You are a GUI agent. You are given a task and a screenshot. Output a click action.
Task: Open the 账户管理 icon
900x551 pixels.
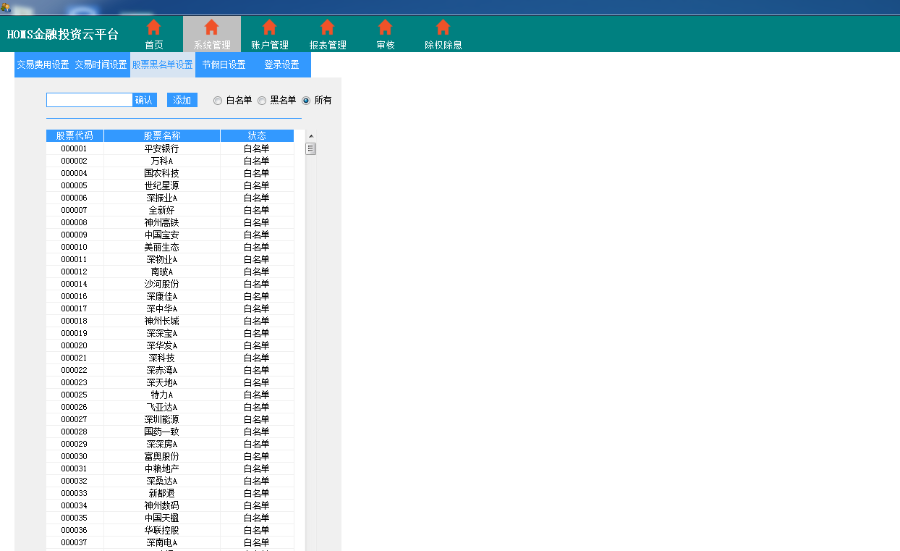[x=269, y=28]
